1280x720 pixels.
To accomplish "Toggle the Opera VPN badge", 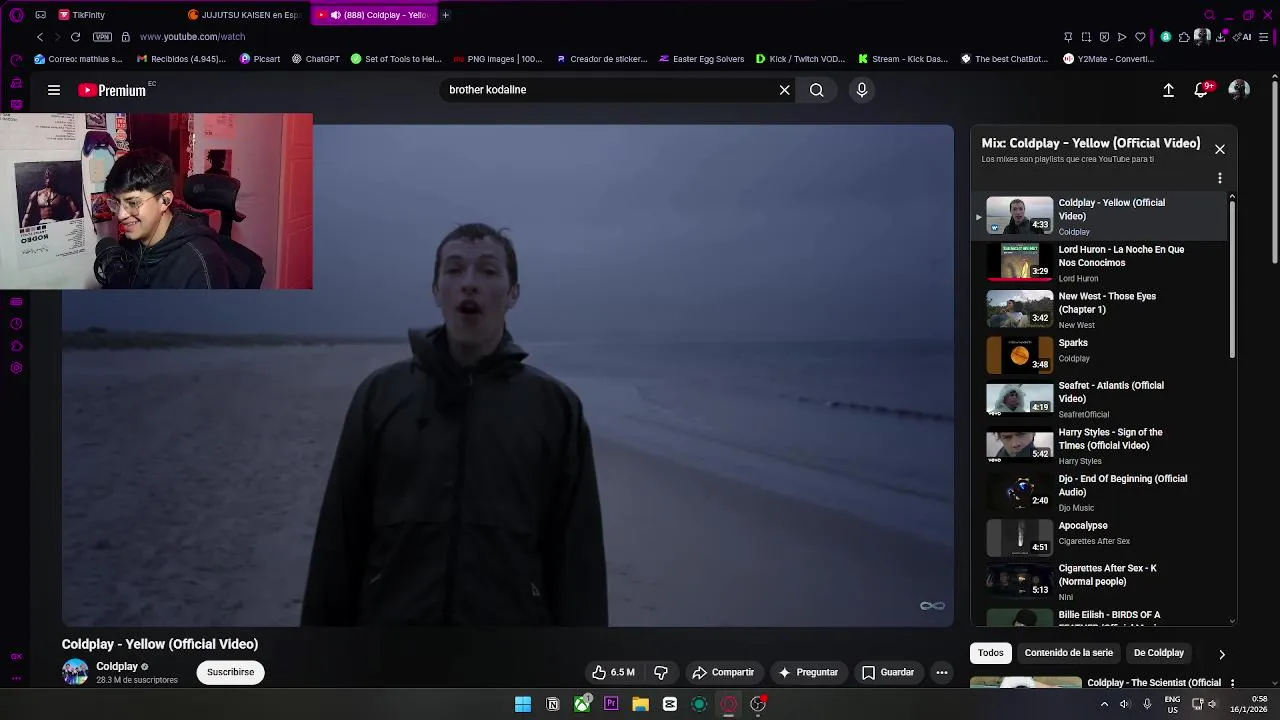I will coord(102,37).
